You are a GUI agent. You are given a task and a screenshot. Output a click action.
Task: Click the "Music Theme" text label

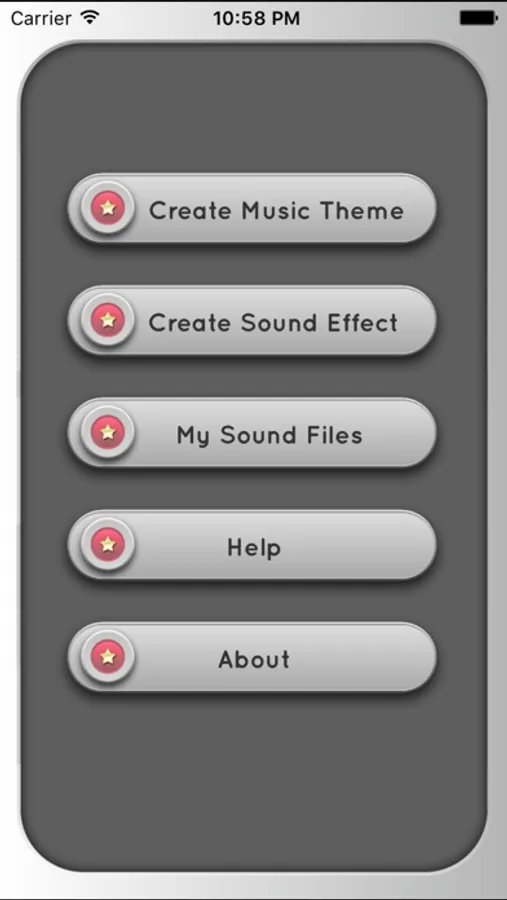point(322,211)
